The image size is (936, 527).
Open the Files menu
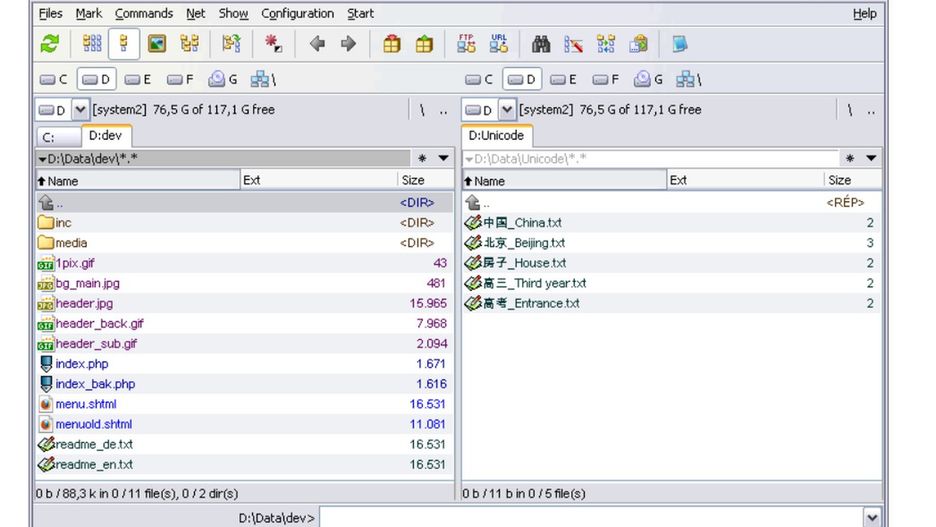51,13
